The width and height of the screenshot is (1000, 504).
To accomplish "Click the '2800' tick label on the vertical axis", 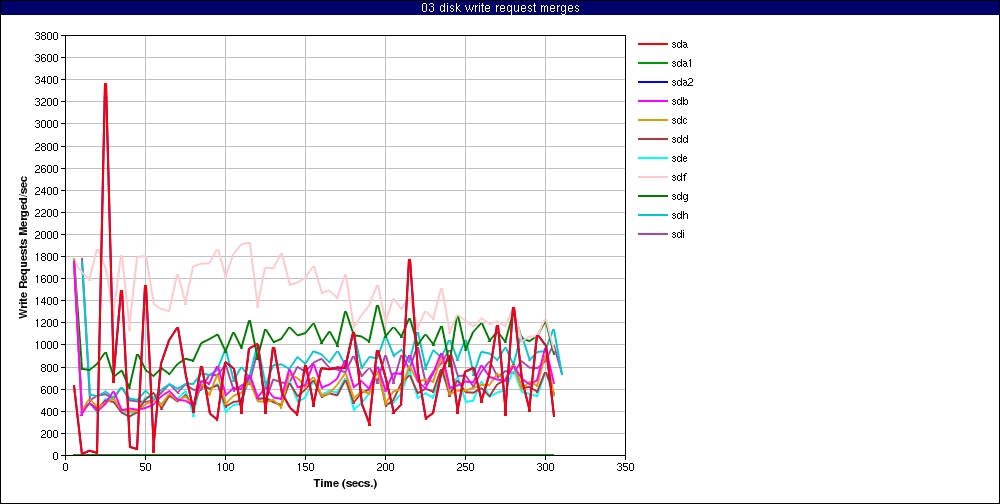I will click(x=48, y=146).
